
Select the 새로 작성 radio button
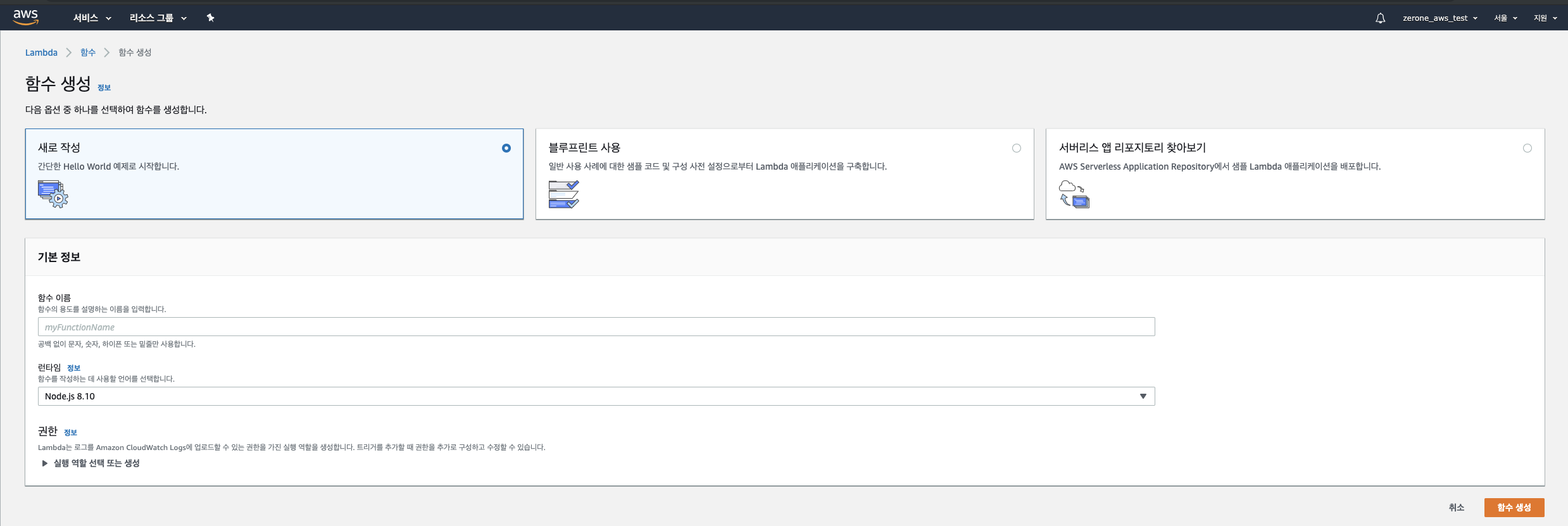click(506, 148)
